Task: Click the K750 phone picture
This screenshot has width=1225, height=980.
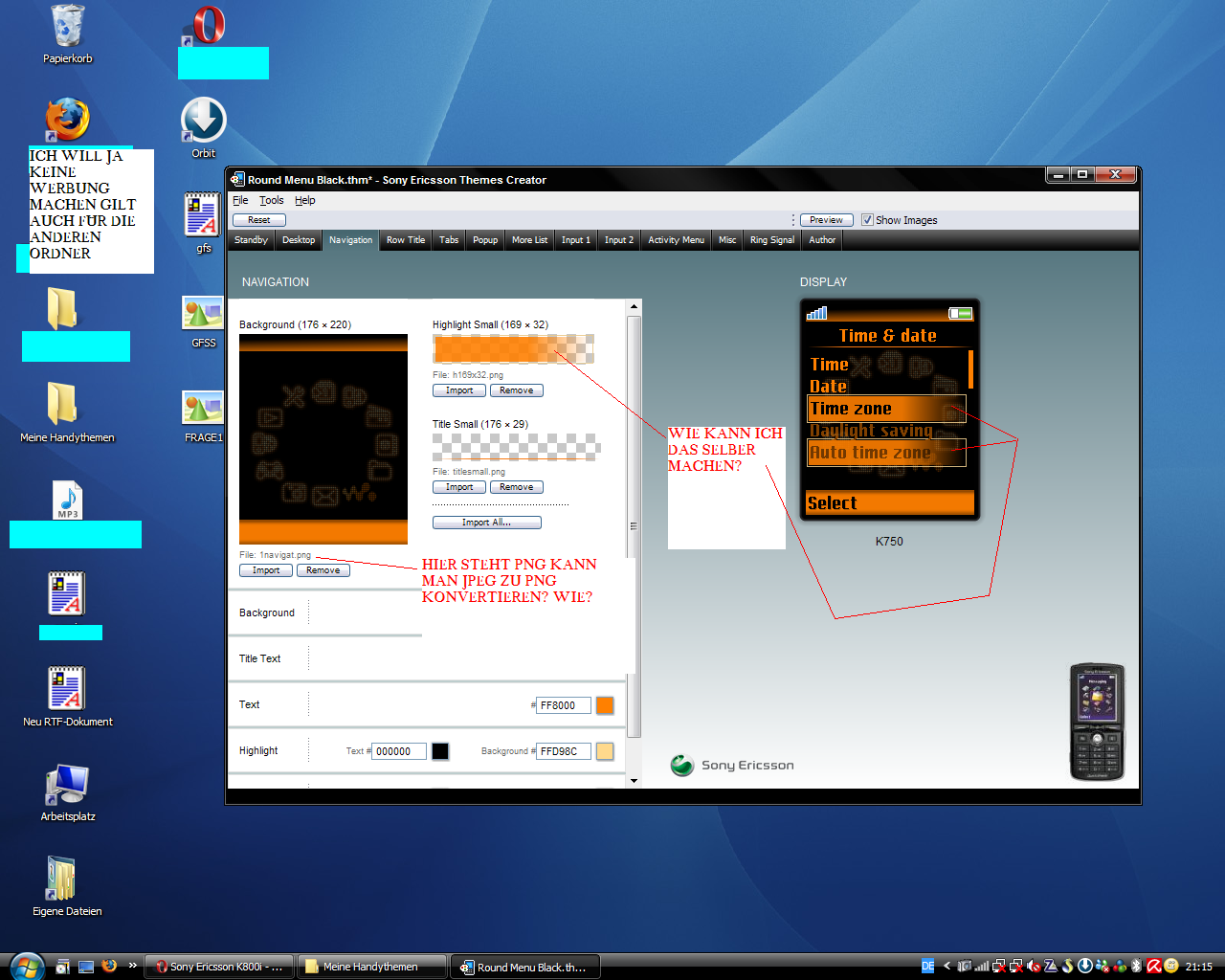Action: (x=1096, y=723)
